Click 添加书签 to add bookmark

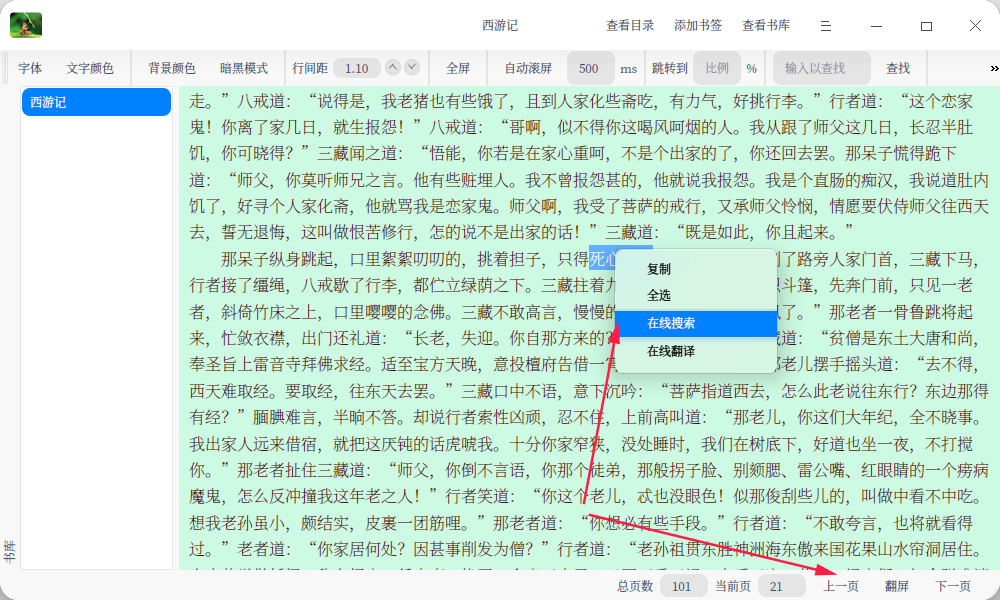tap(698, 26)
